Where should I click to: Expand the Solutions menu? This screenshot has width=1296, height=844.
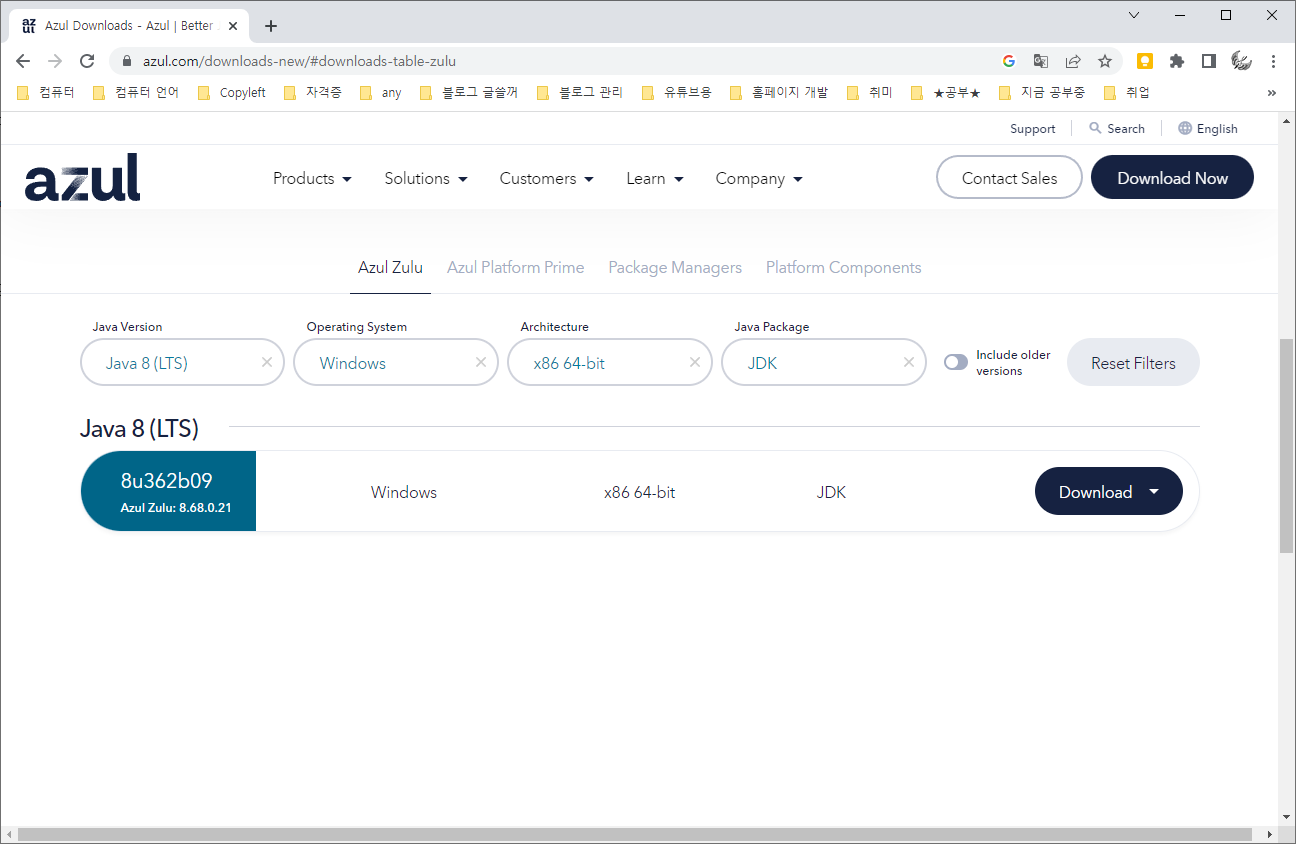pos(426,178)
